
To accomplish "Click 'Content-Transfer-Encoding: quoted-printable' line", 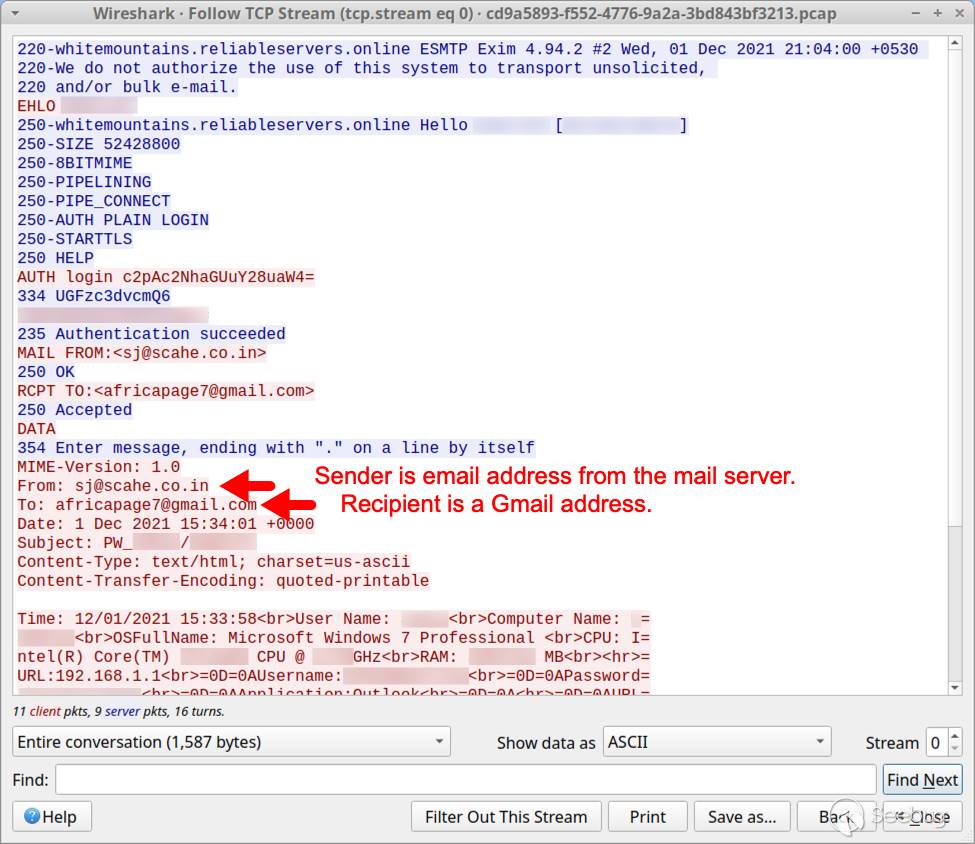I will tap(223, 580).
